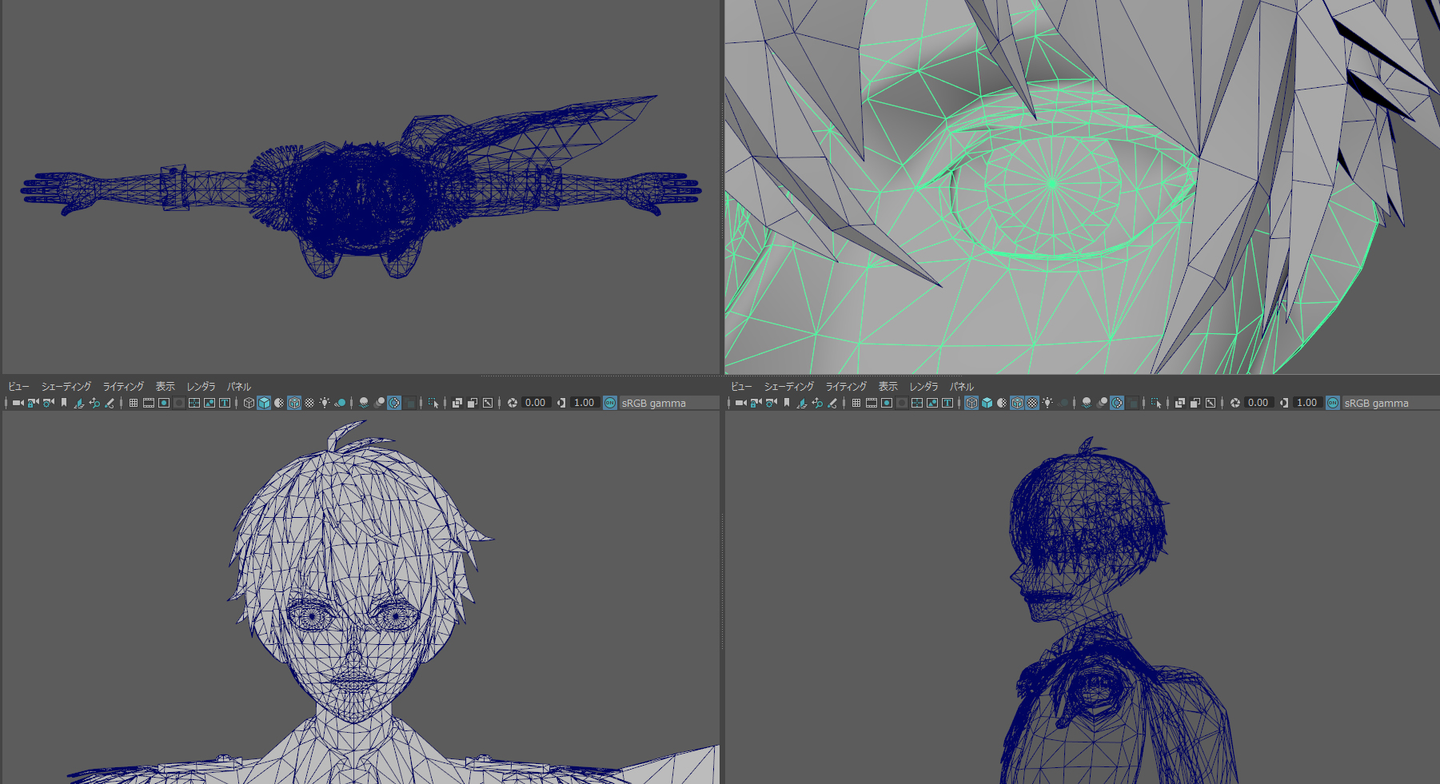Click Shadows icon in front-view panel toolbar

[340, 403]
